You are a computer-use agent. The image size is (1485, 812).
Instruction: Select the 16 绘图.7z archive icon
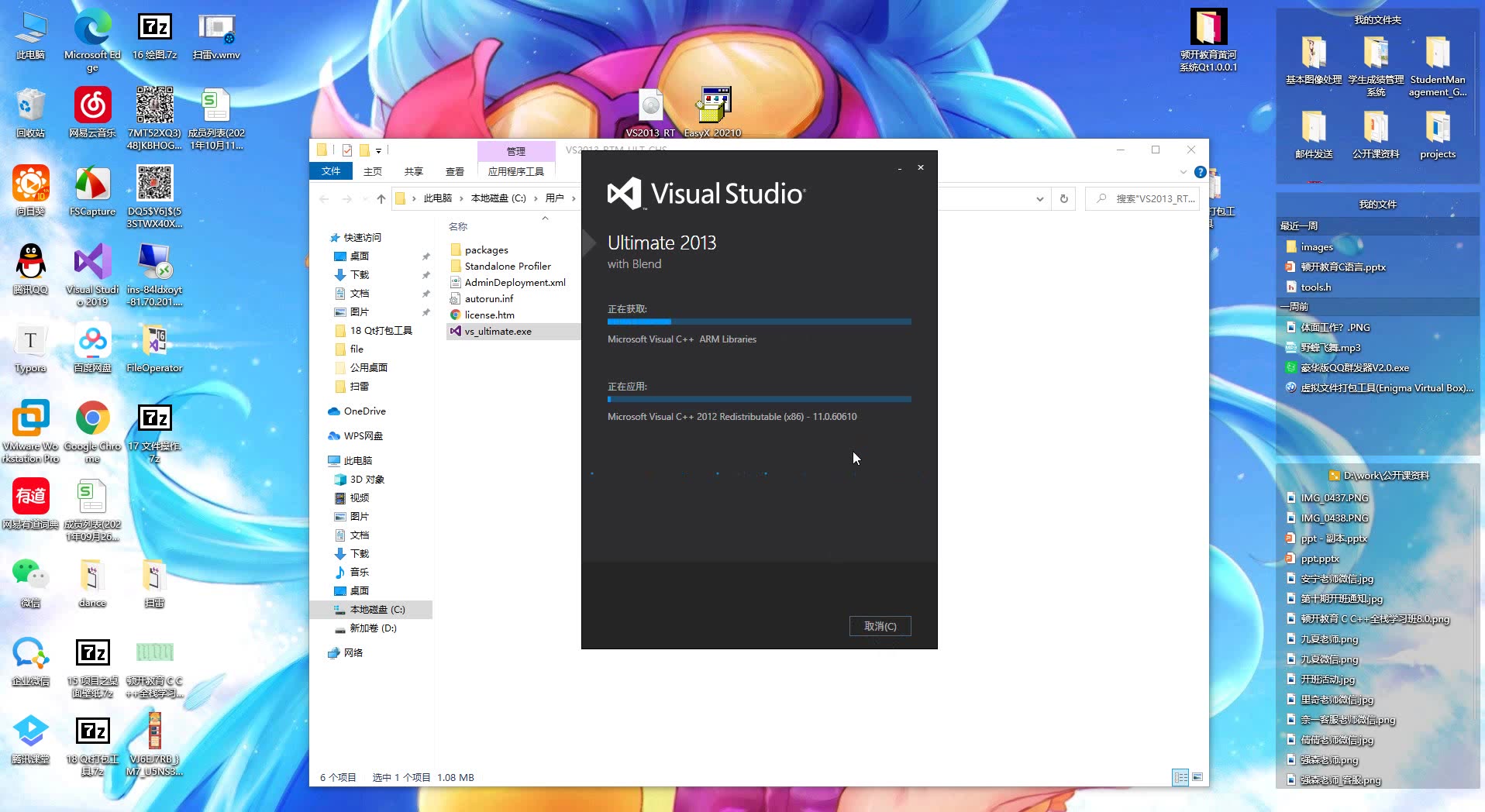(154, 36)
